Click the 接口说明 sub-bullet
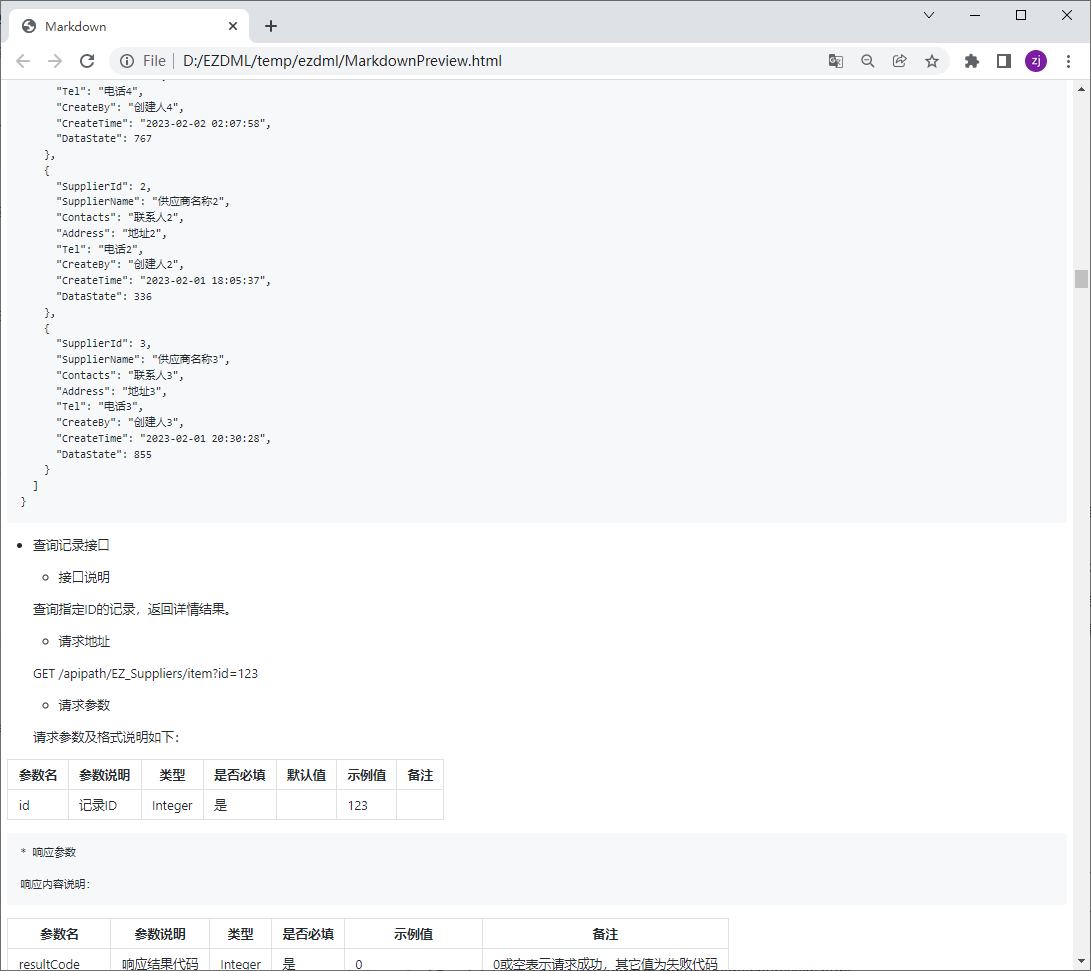This screenshot has width=1091, height=971. tap(84, 577)
